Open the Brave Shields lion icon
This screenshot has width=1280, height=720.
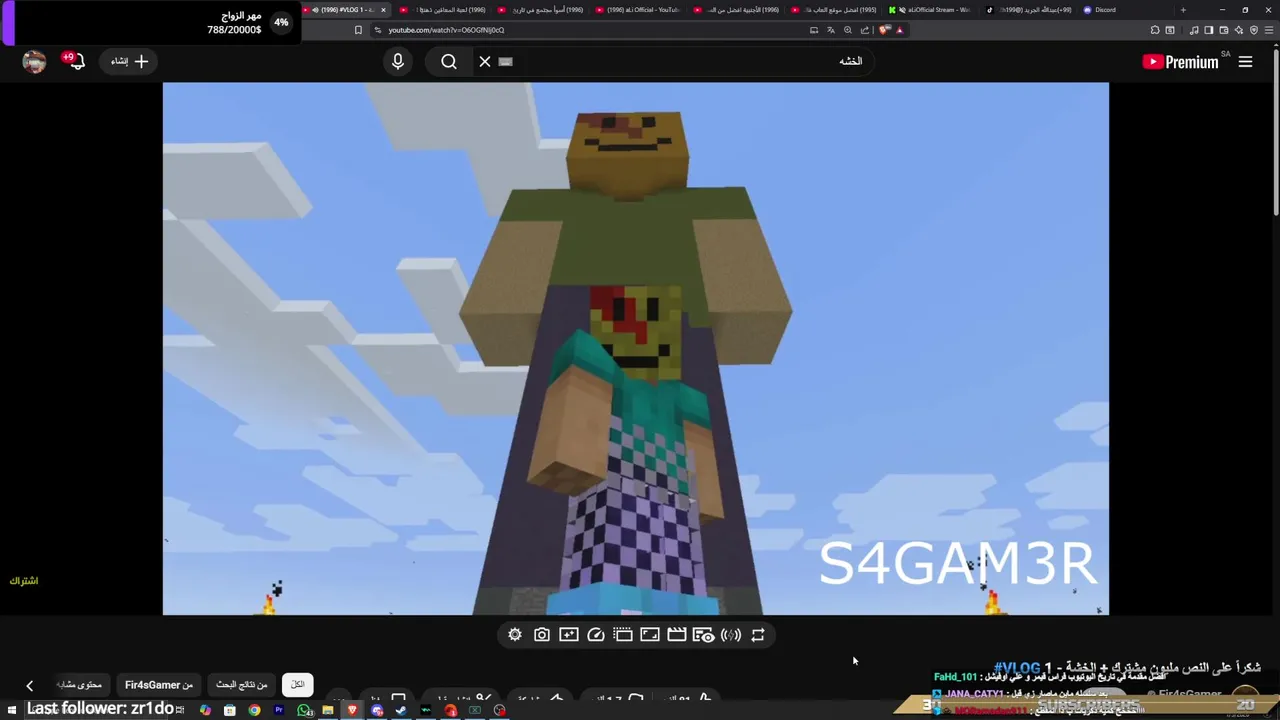885,30
